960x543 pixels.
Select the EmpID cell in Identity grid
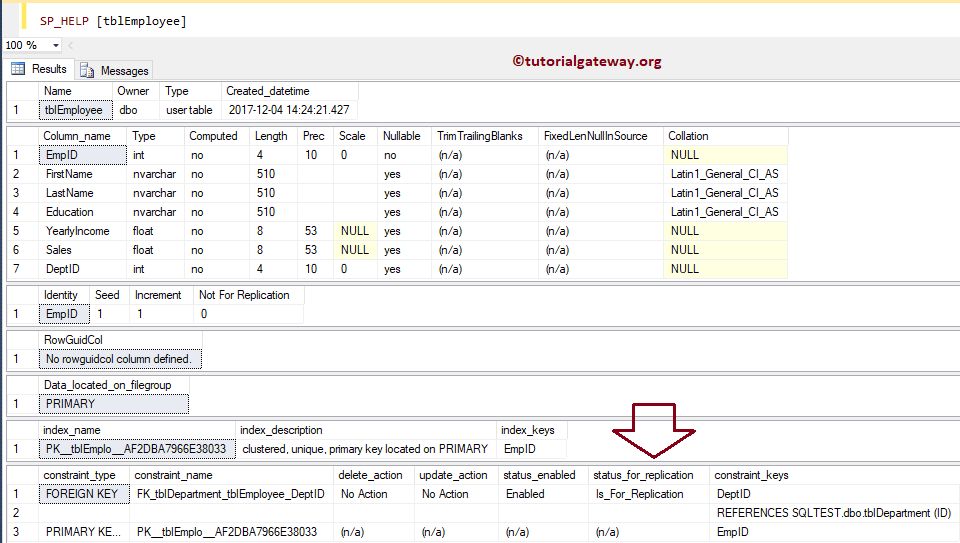pos(64,314)
